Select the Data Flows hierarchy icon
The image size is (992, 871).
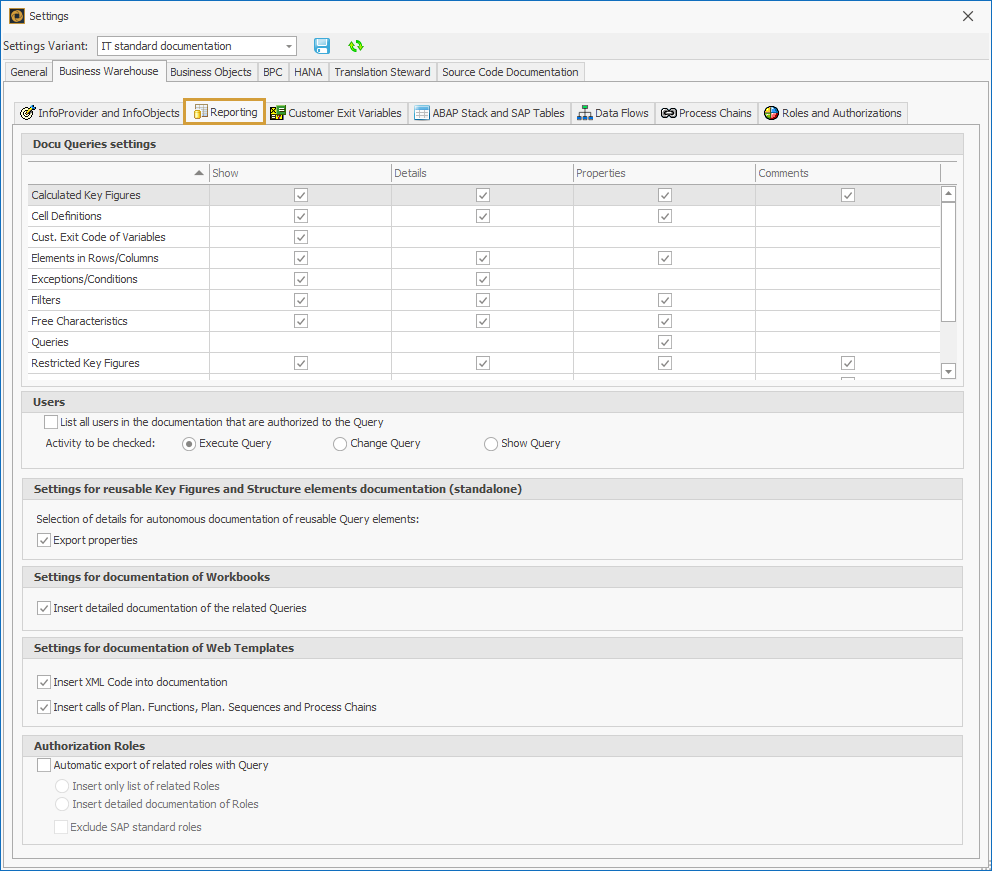(585, 112)
